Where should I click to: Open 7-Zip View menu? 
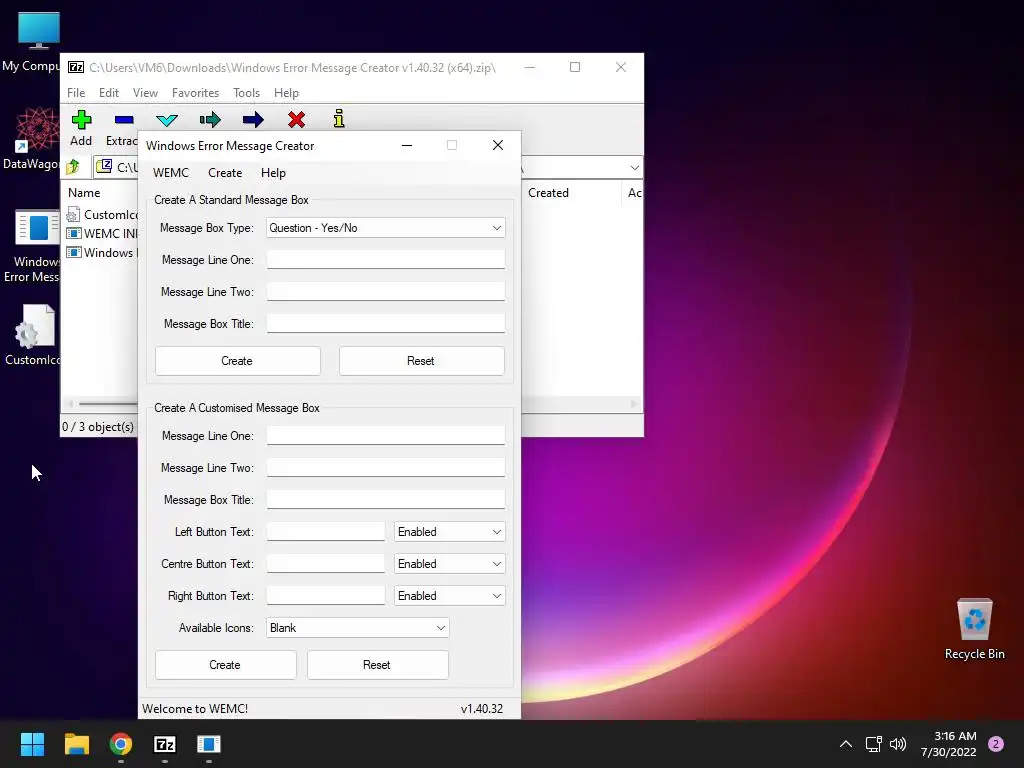pyautogui.click(x=145, y=93)
